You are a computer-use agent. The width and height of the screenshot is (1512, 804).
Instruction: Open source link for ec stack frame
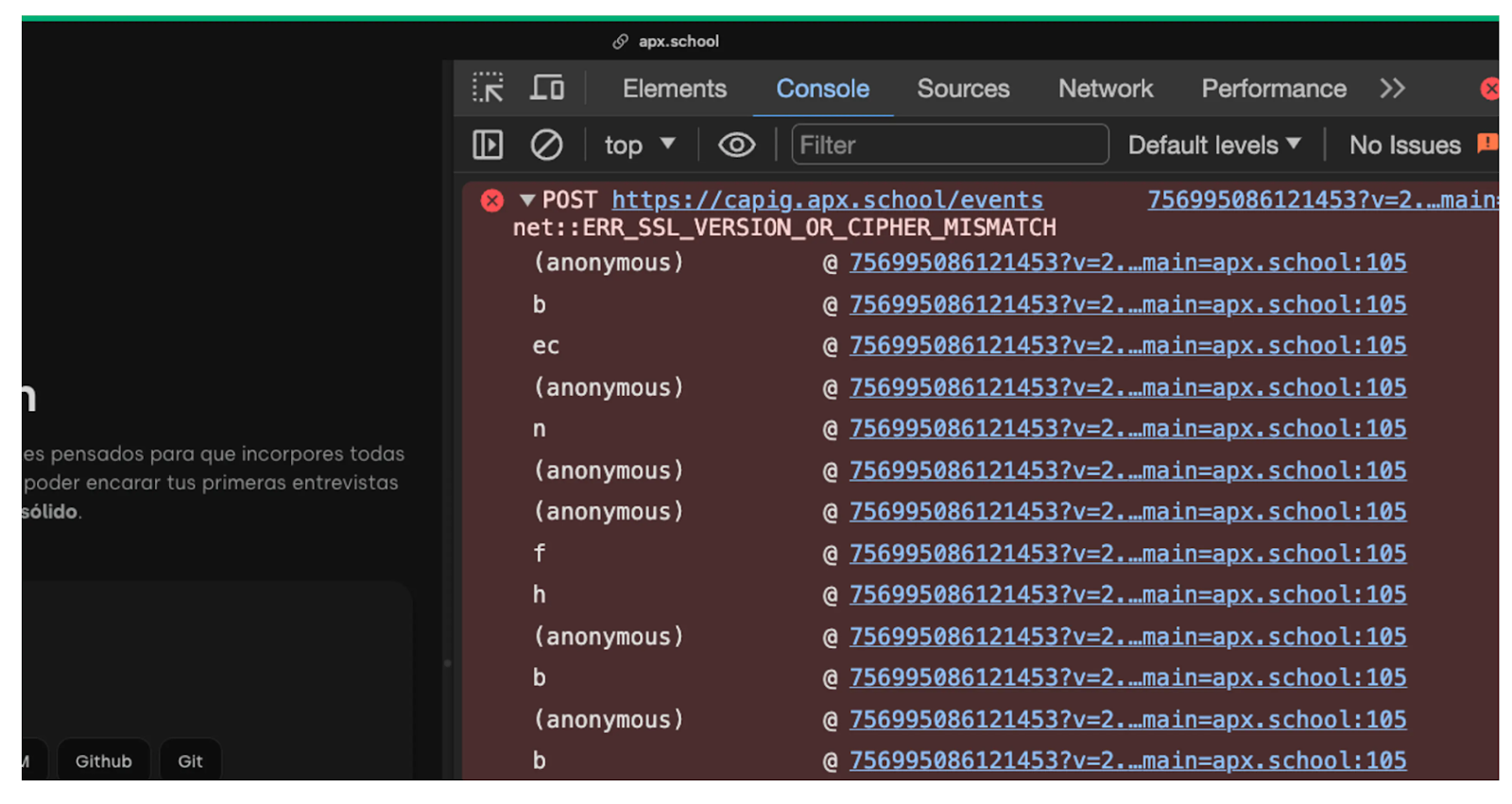(x=1127, y=346)
